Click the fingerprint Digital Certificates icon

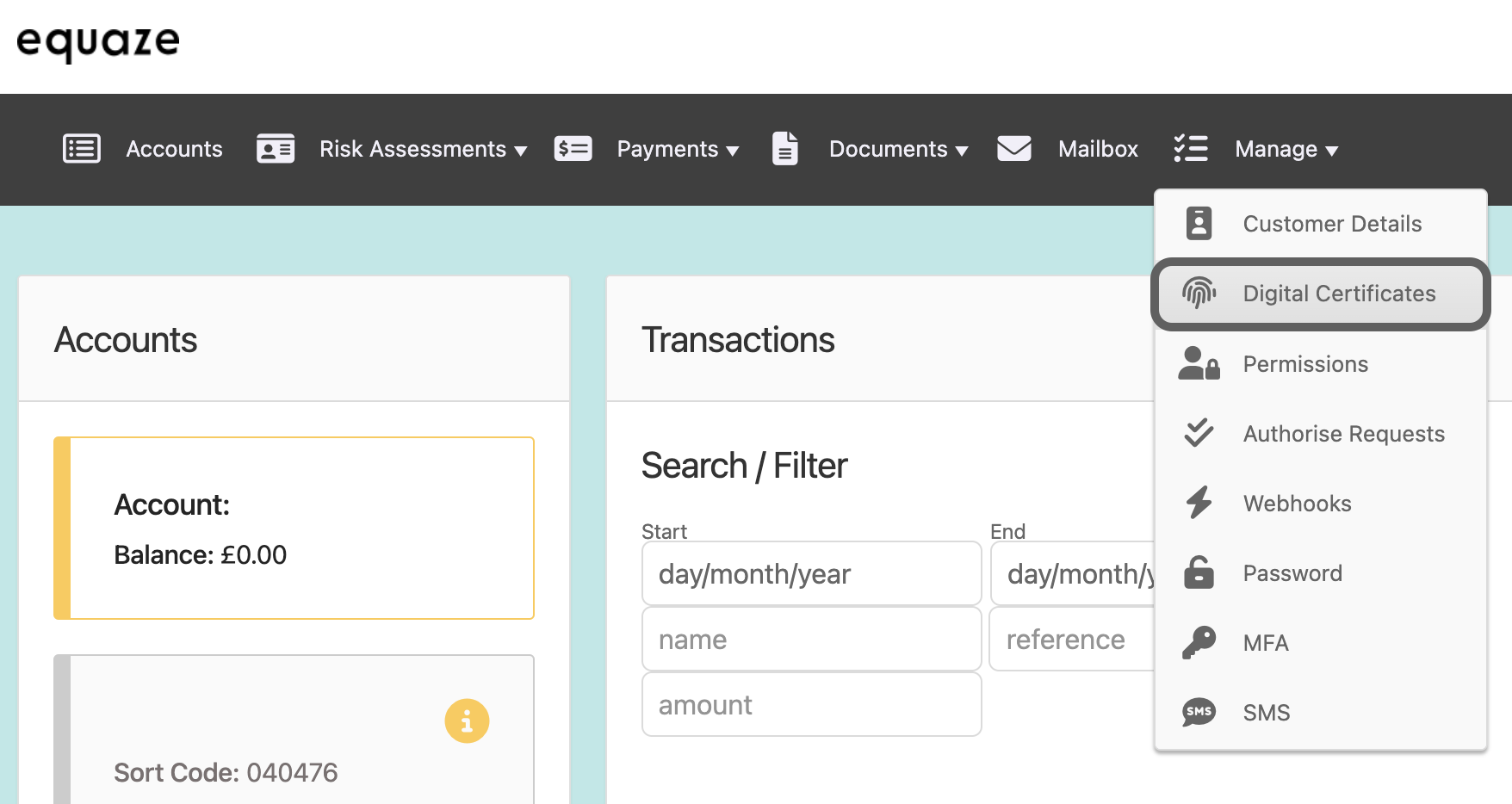coord(1199,294)
